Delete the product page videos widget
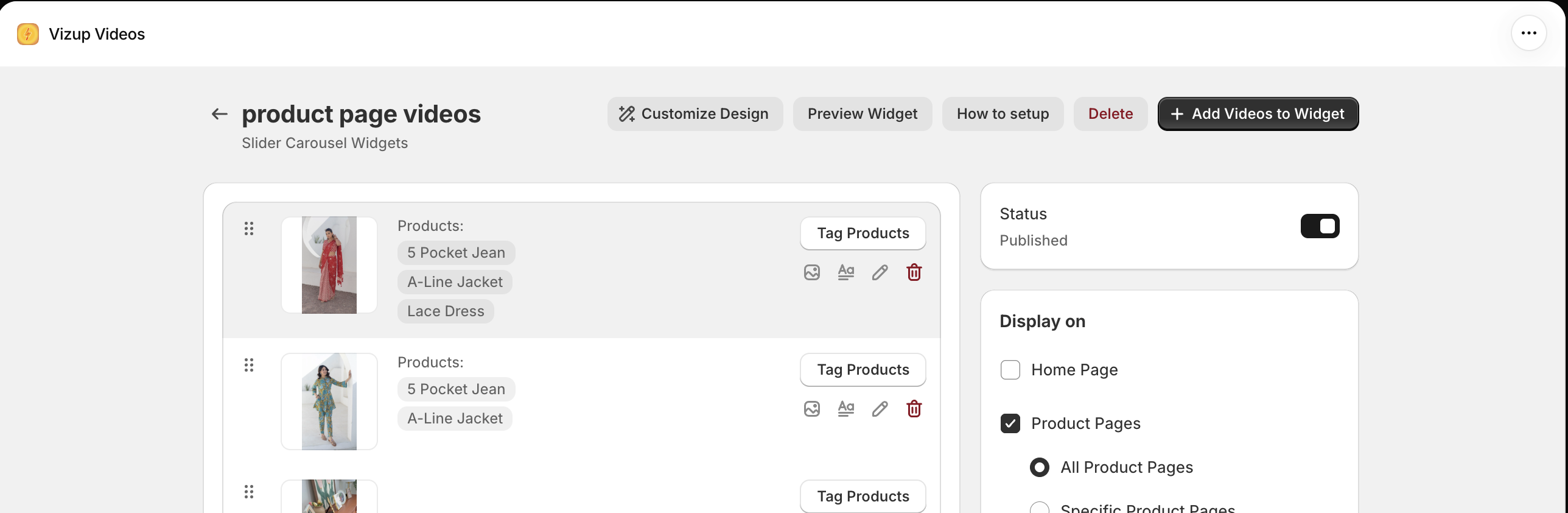This screenshot has height=513, width=1568. 1111,114
